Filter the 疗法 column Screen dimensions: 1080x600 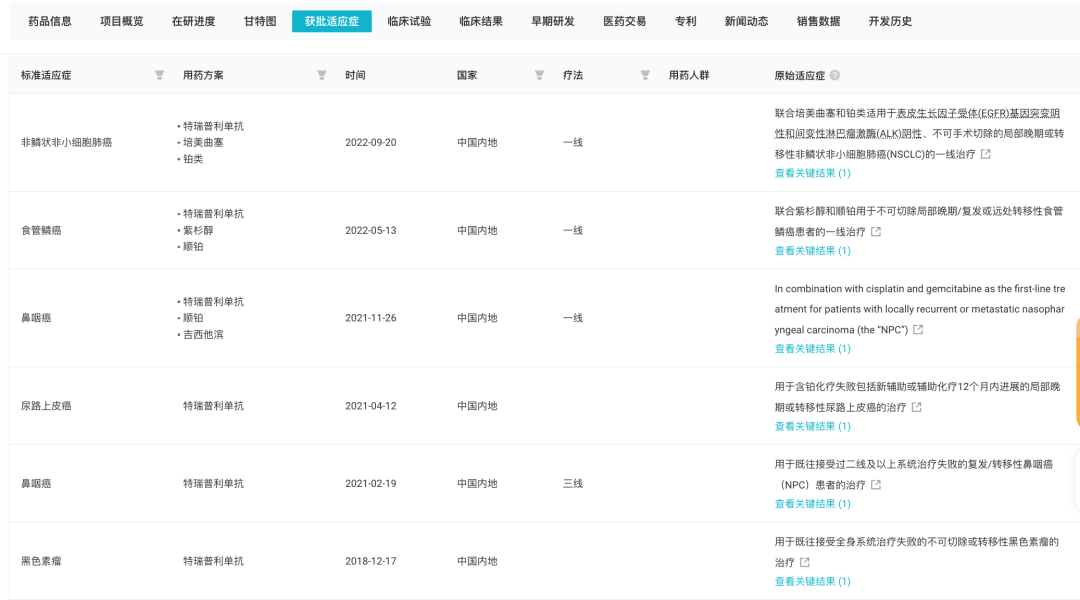point(645,75)
